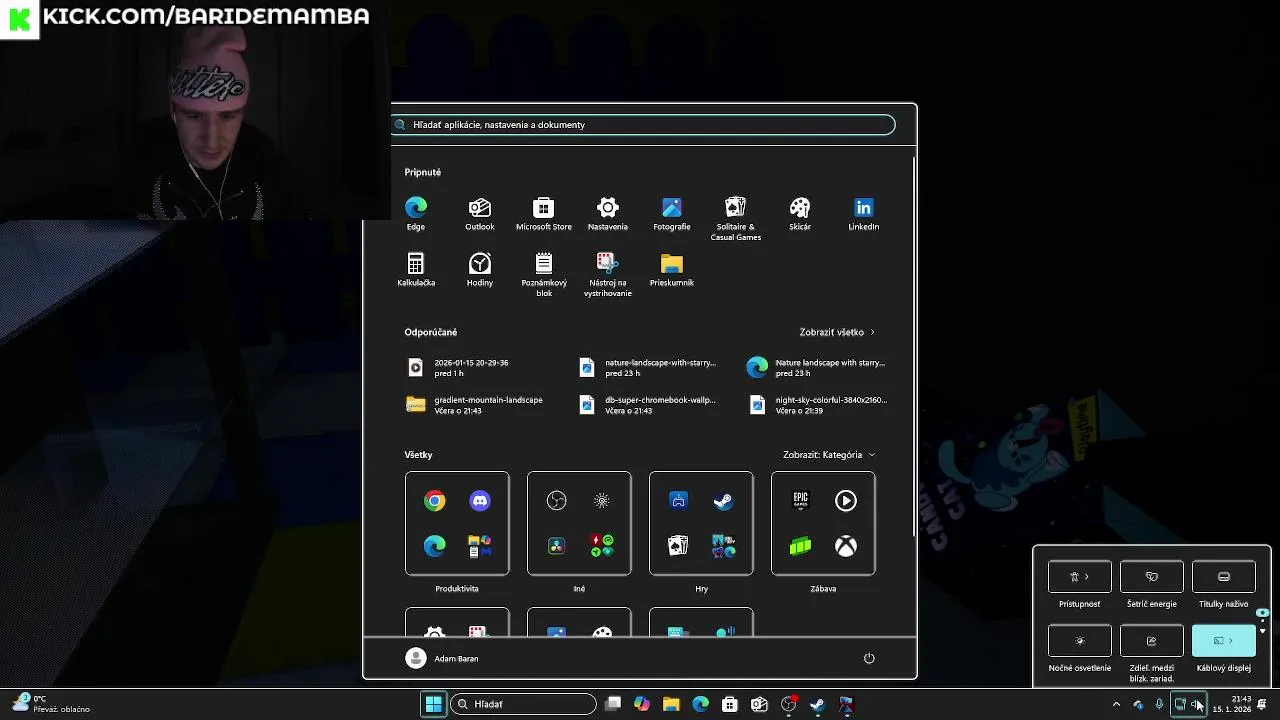Toggle Zdieľ. medzi blízk. zariad. sharing

point(1152,641)
